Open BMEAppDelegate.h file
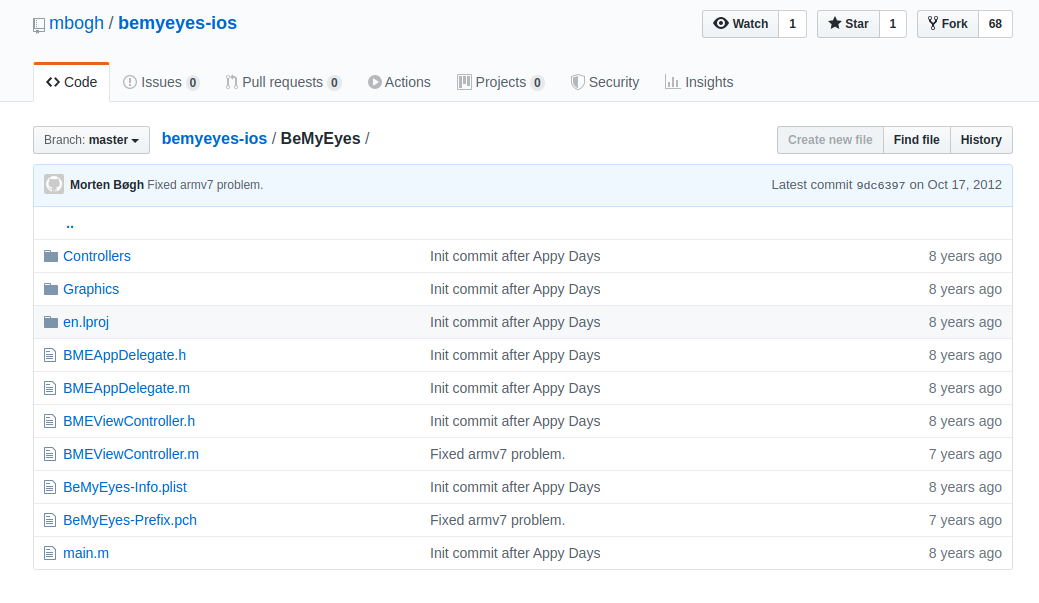The image size is (1039, 603). (x=125, y=355)
